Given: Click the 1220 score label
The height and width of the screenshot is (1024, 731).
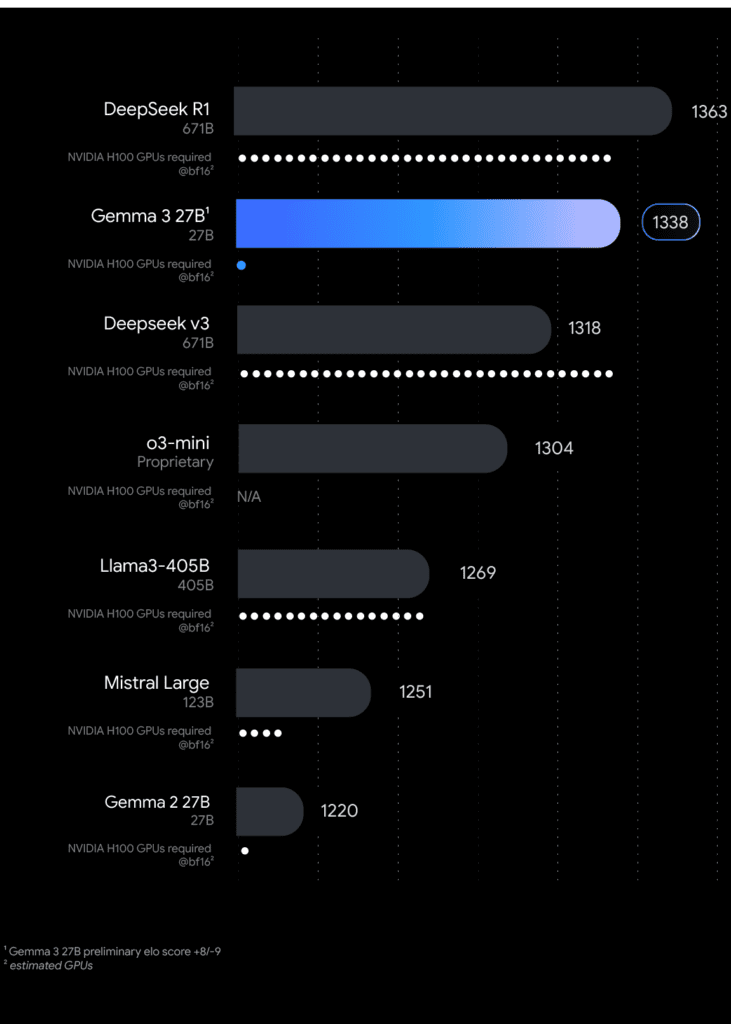Looking at the screenshot, I should [339, 810].
